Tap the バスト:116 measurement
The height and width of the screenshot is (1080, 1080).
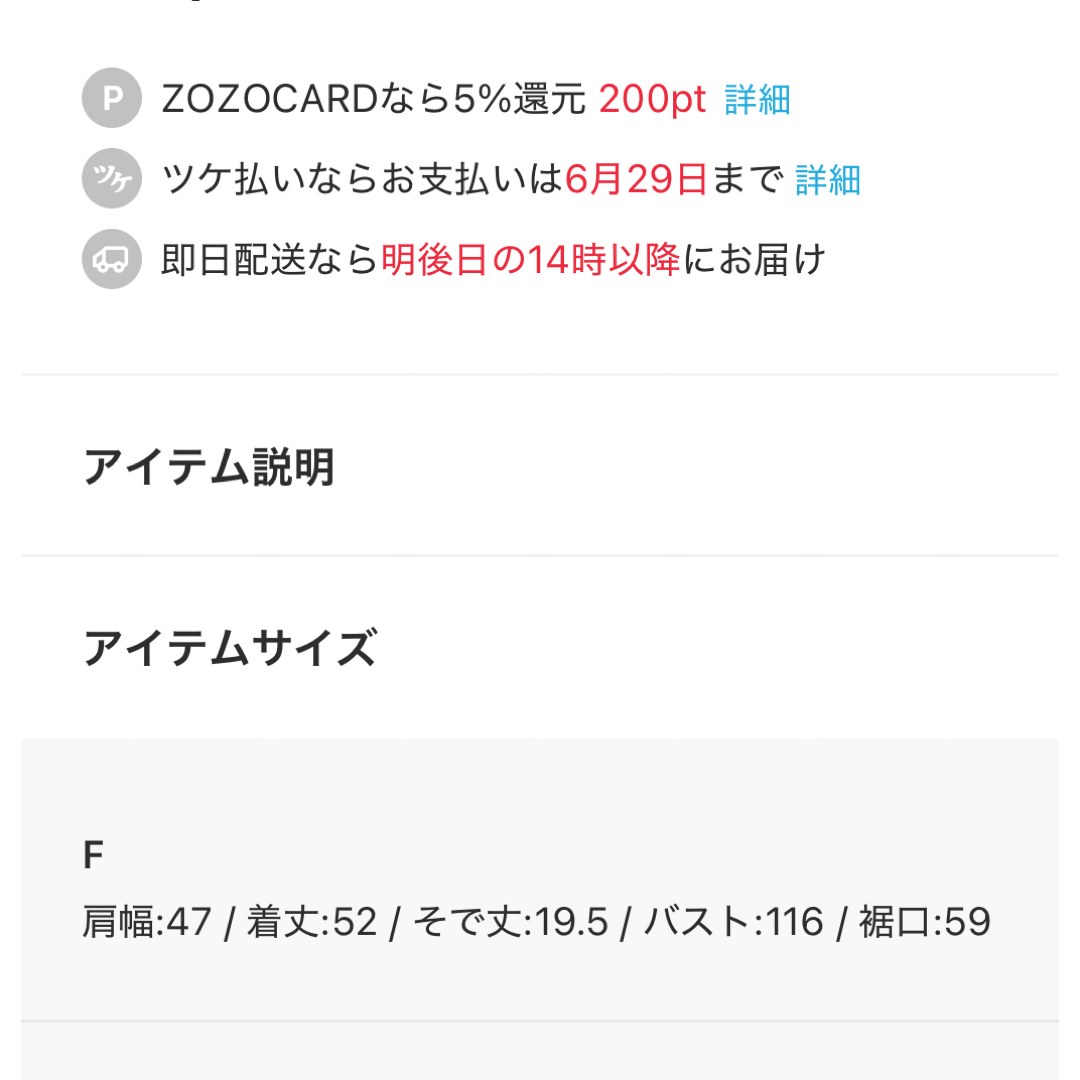(734, 922)
